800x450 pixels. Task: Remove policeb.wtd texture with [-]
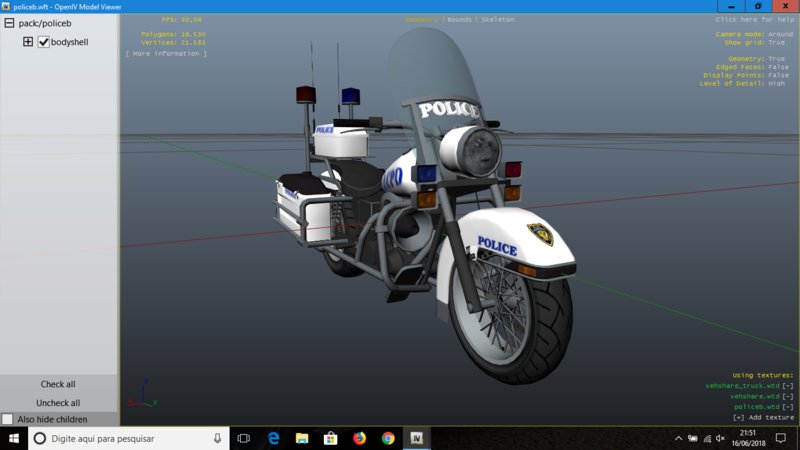click(788, 407)
